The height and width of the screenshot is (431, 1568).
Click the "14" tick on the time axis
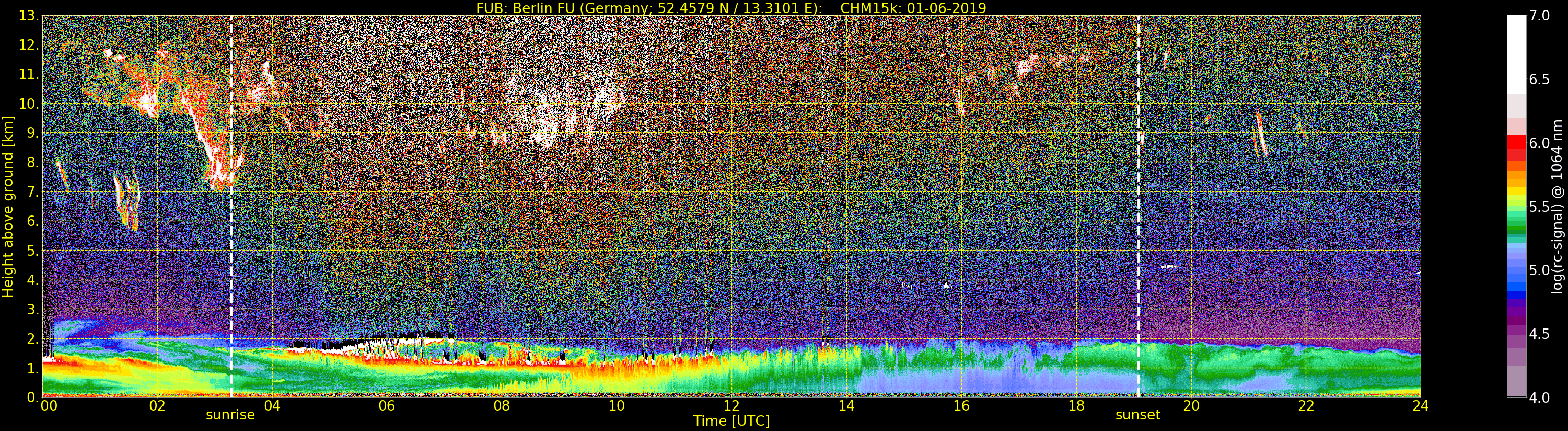[x=846, y=405]
